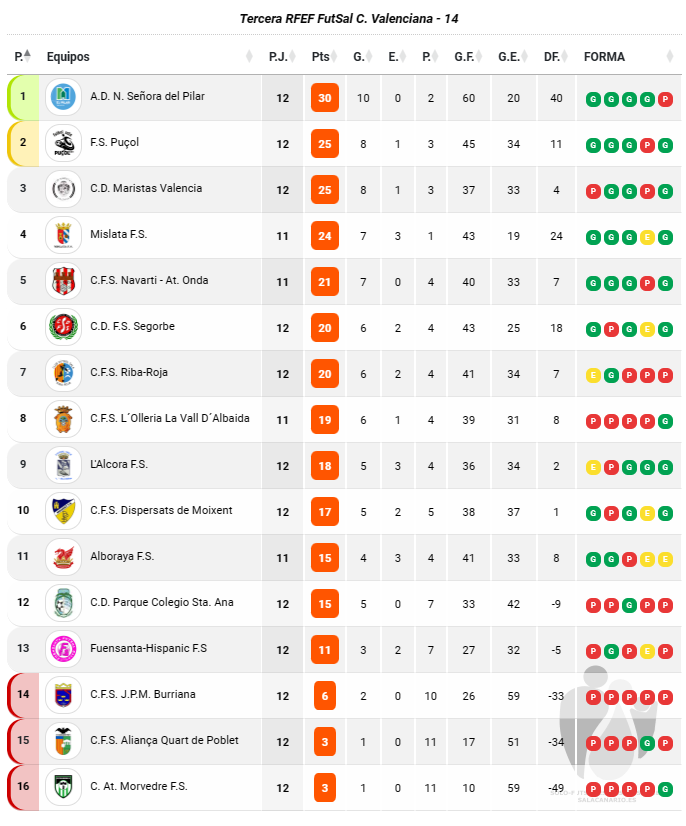Click the orange 30 points badge
The width and height of the screenshot is (686, 826).
tap(325, 97)
